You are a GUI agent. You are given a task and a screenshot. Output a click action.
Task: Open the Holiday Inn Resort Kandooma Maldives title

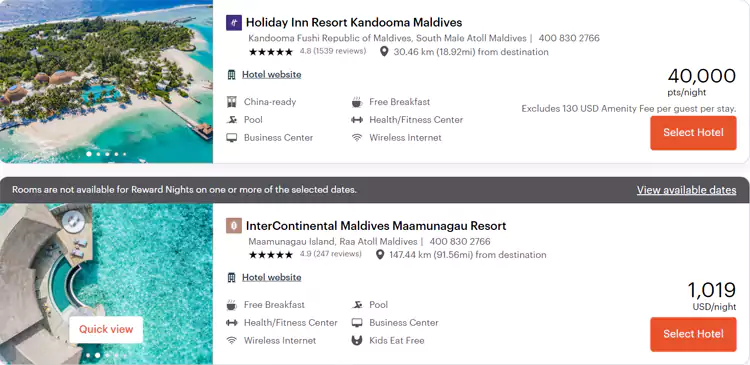(x=353, y=22)
